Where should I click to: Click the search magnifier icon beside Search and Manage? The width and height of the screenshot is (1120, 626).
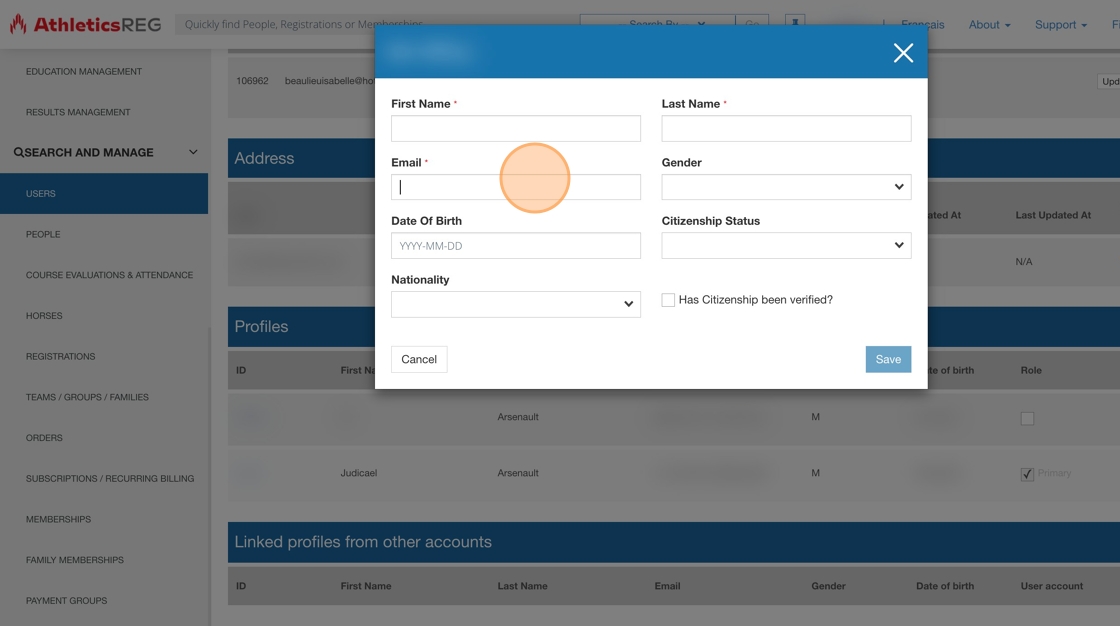click(18, 153)
